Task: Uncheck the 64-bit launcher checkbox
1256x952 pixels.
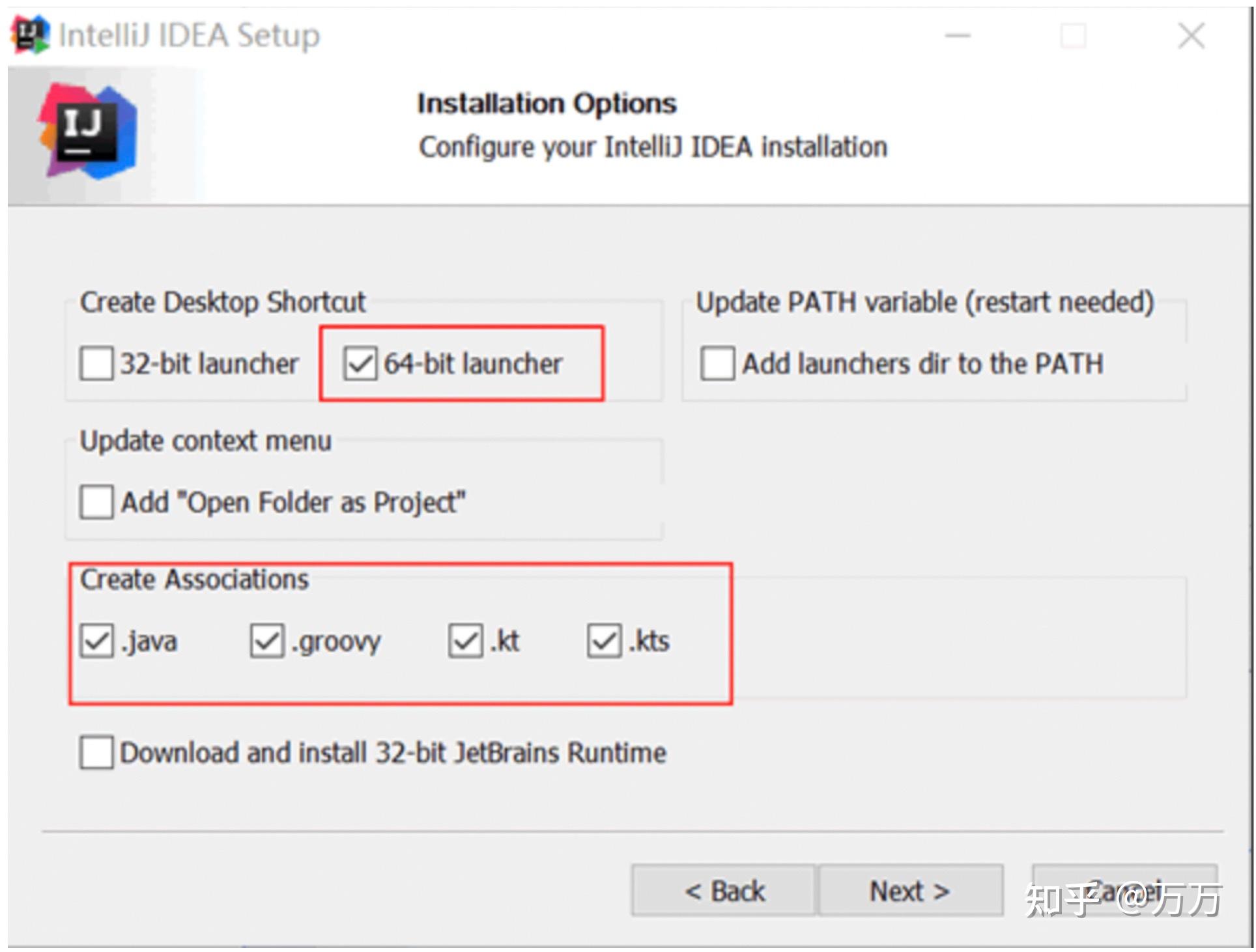Action: point(360,363)
